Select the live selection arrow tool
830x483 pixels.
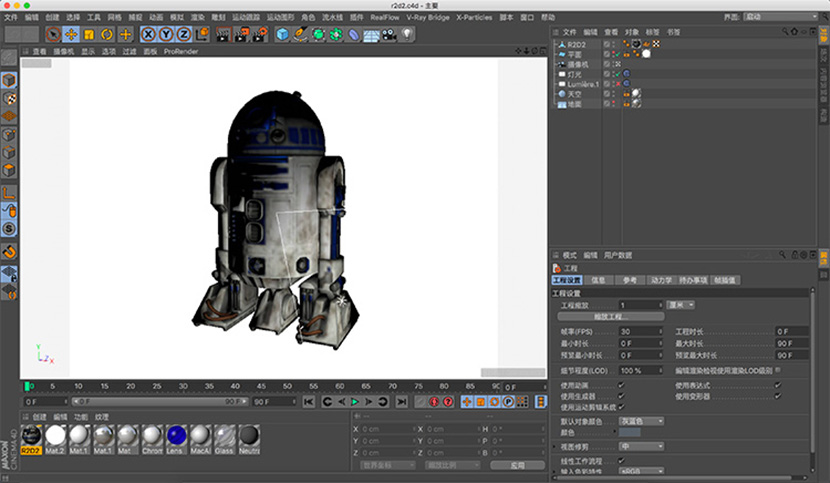coord(53,34)
